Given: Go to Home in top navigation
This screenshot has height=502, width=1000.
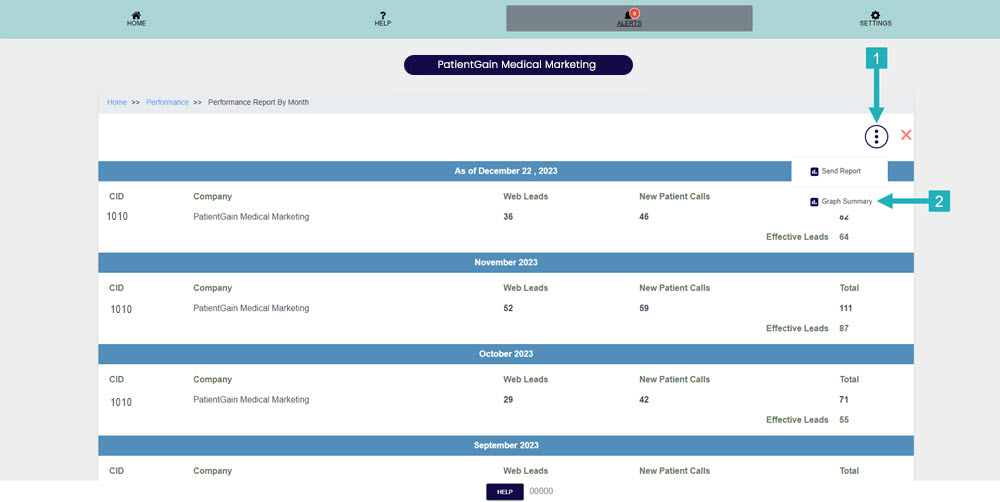Looking at the screenshot, I should [136, 18].
